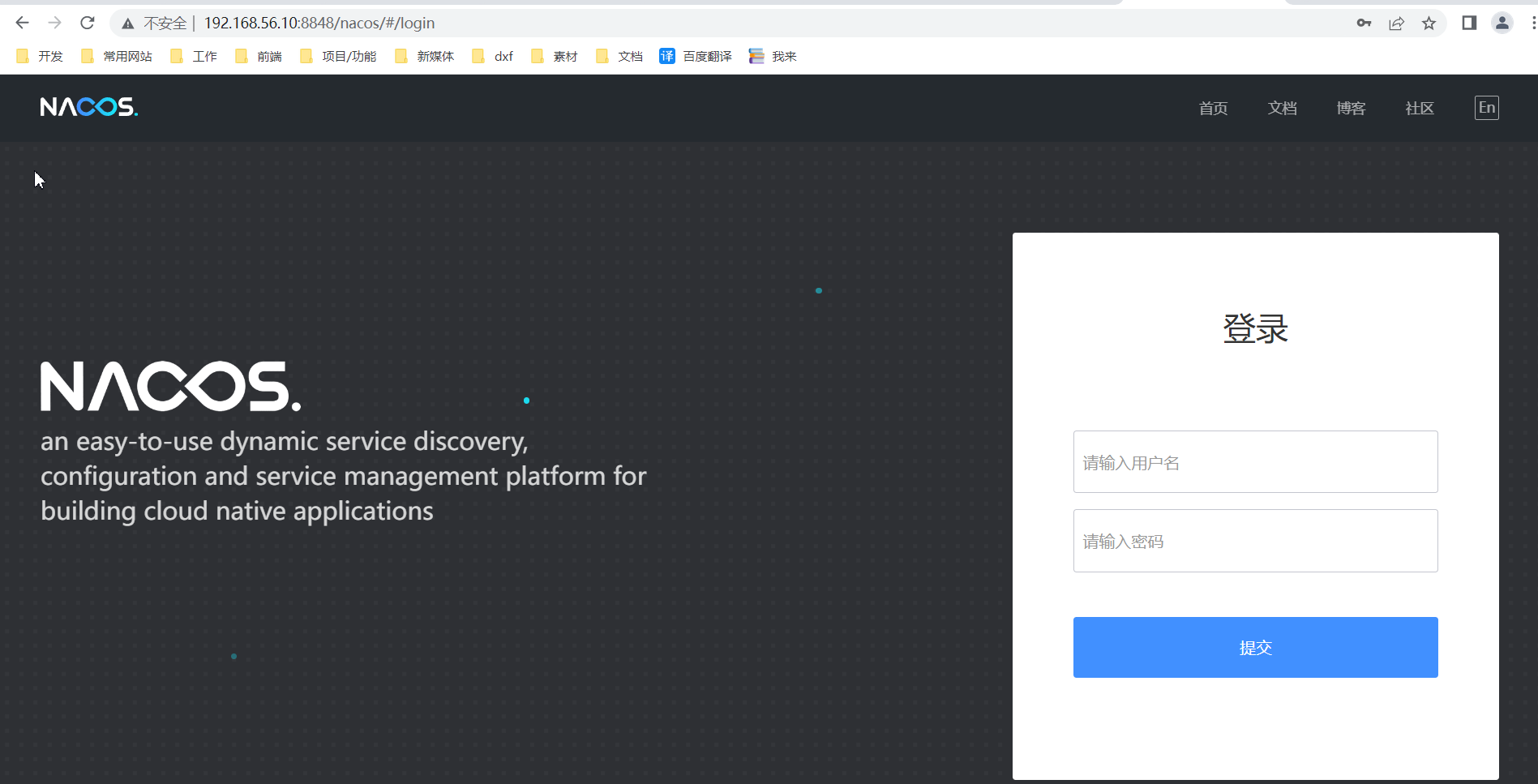This screenshot has width=1538, height=784.
Task: Open the 项目/功能 bookmark folder
Action: (x=338, y=56)
